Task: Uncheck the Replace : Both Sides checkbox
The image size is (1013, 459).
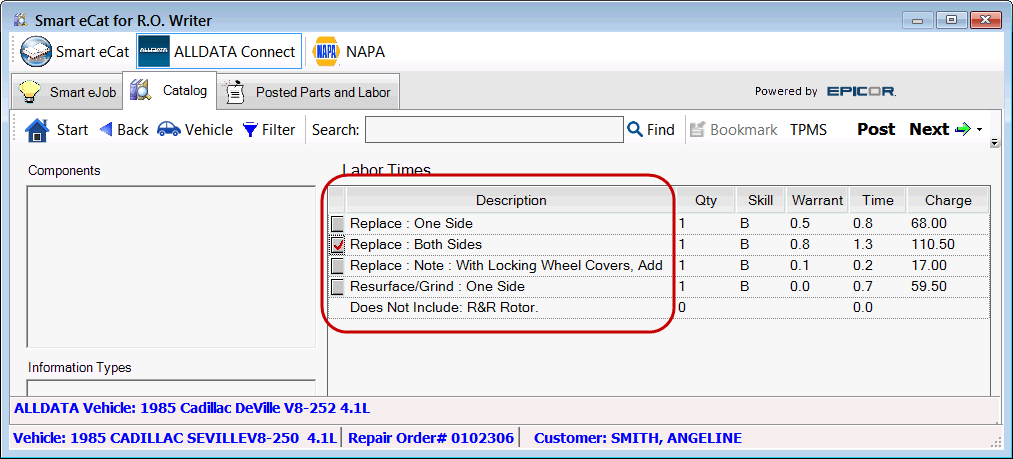Action: (338, 245)
